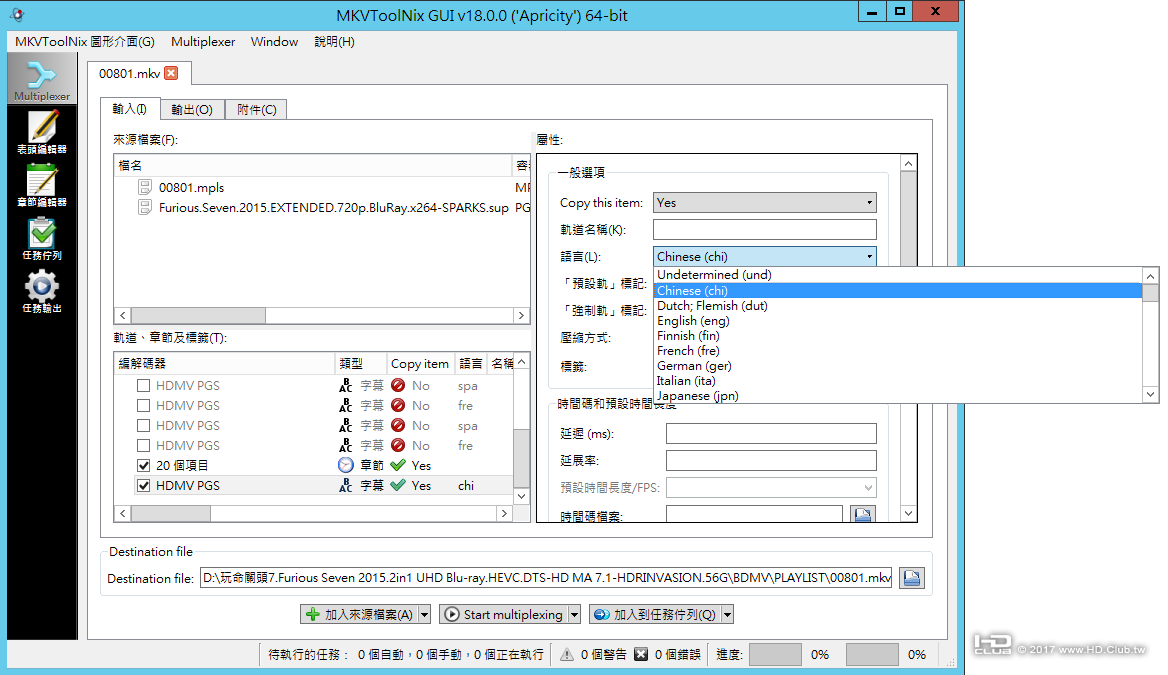This screenshot has height=675, width=1168.
Task: Switch to the 輸入(I) input tab
Action: click(130, 109)
